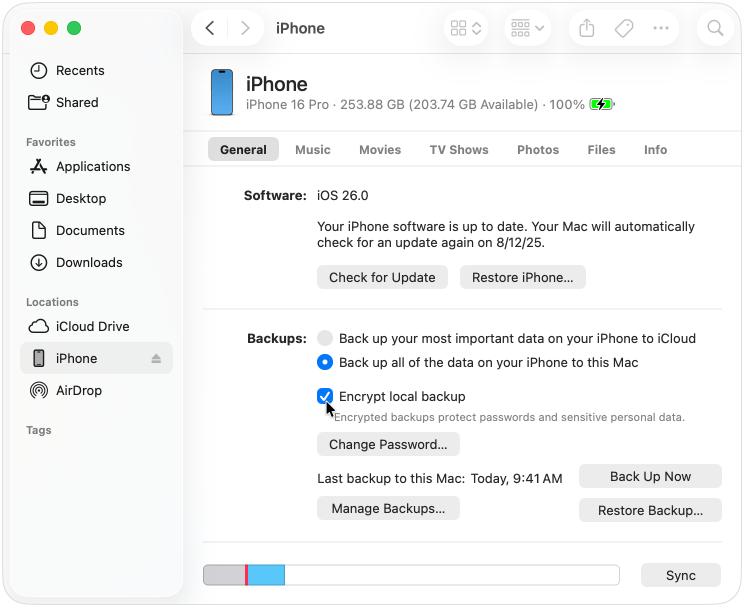Click the Share toolbar icon
Image resolution: width=746 pixels, height=609 pixels.
coord(587,29)
